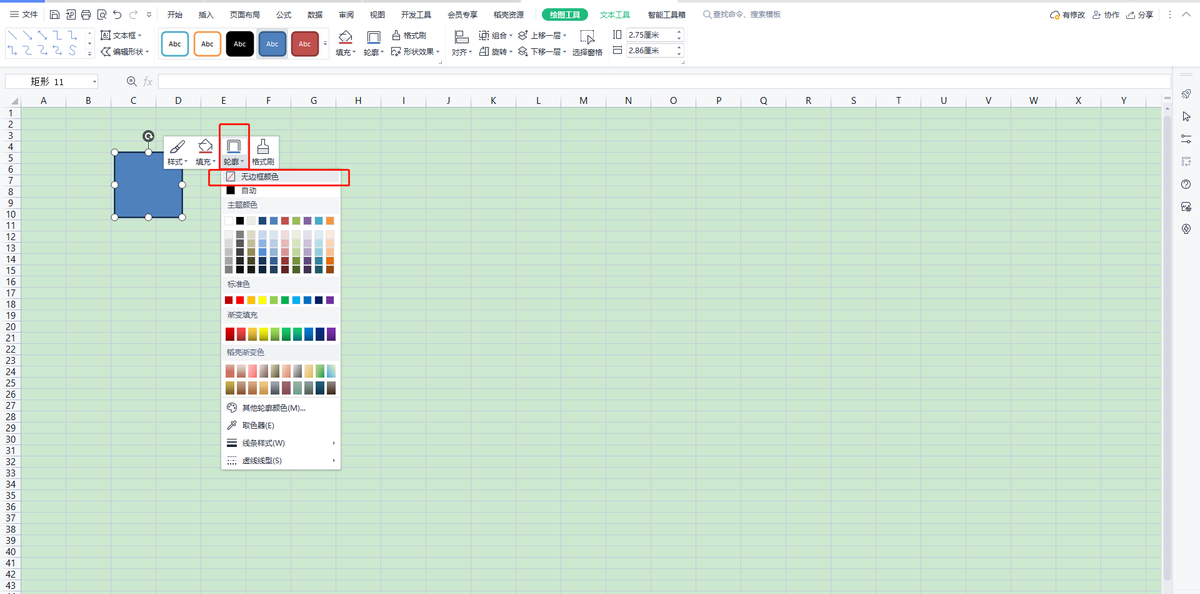Pick the yellow swatch in 标准色 row
Screen dimensions: 1200x594
(263, 300)
